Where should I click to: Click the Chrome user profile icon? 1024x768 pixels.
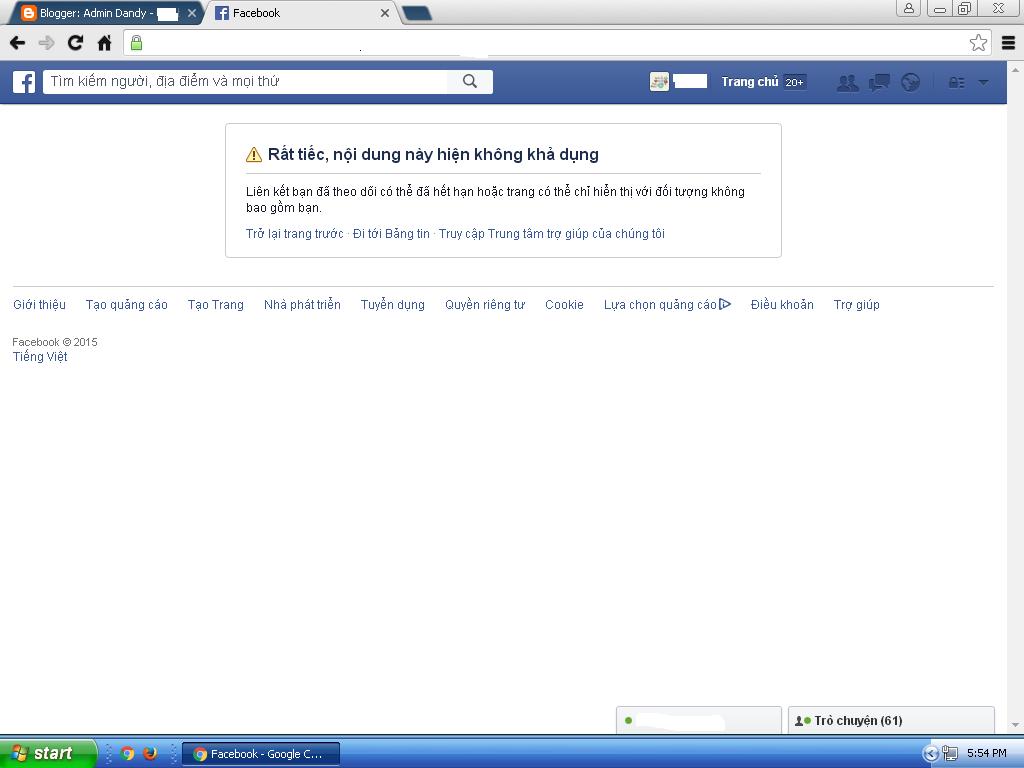pyautogui.click(x=908, y=8)
